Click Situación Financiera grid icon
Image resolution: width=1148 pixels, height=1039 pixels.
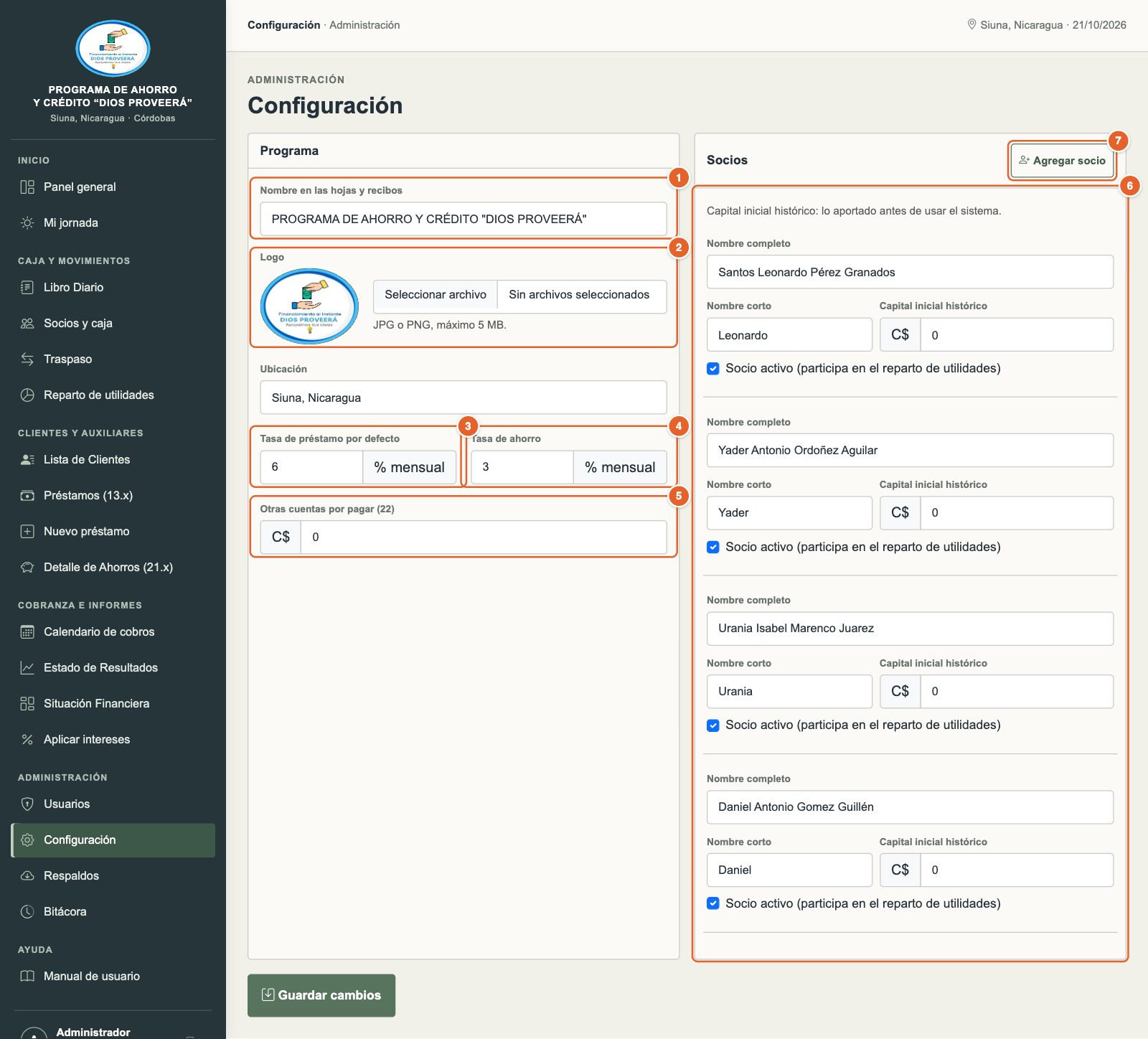pyautogui.click(x=27, y=704)
